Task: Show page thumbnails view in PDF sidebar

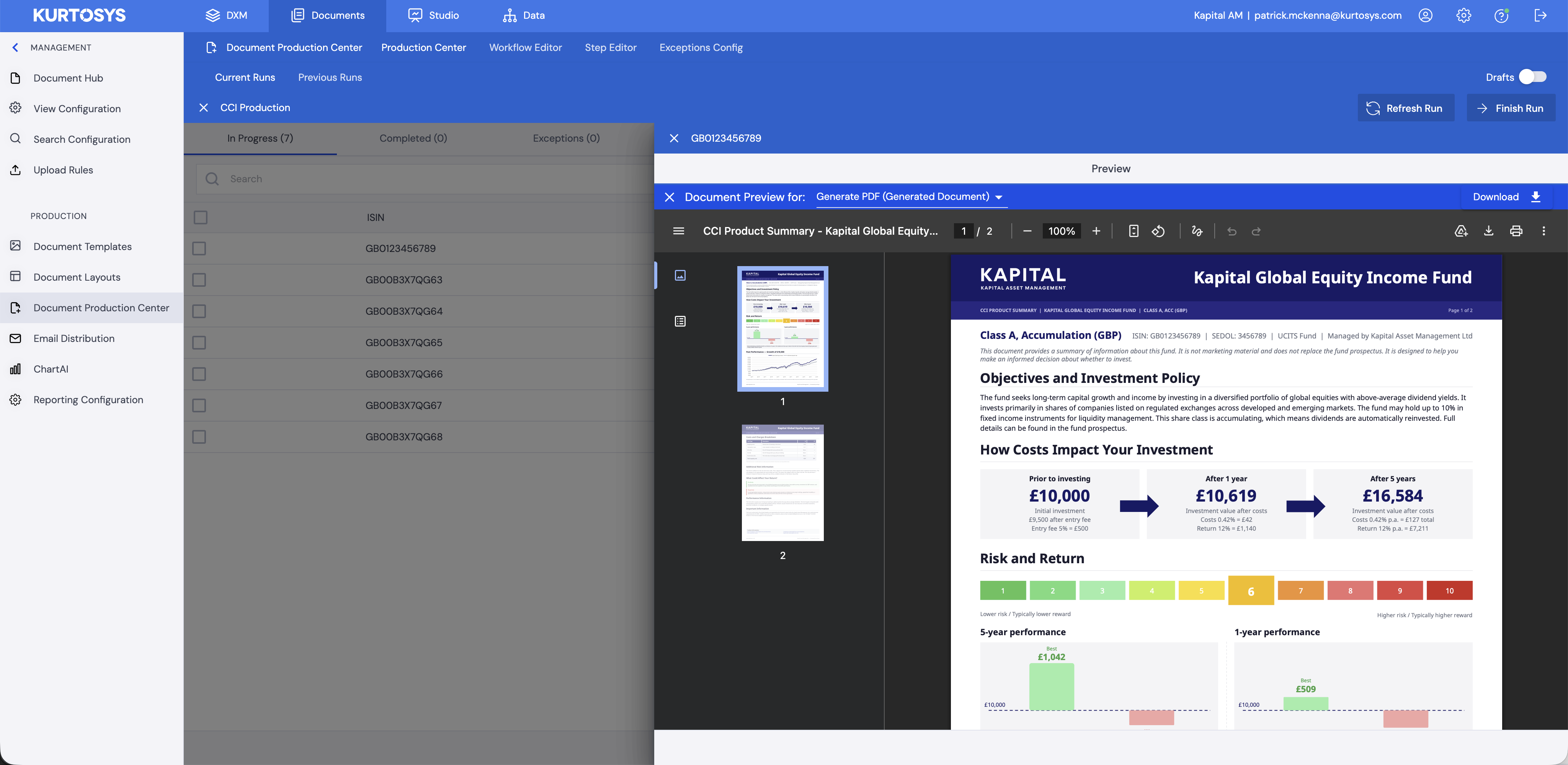Action: pos(681,276)
